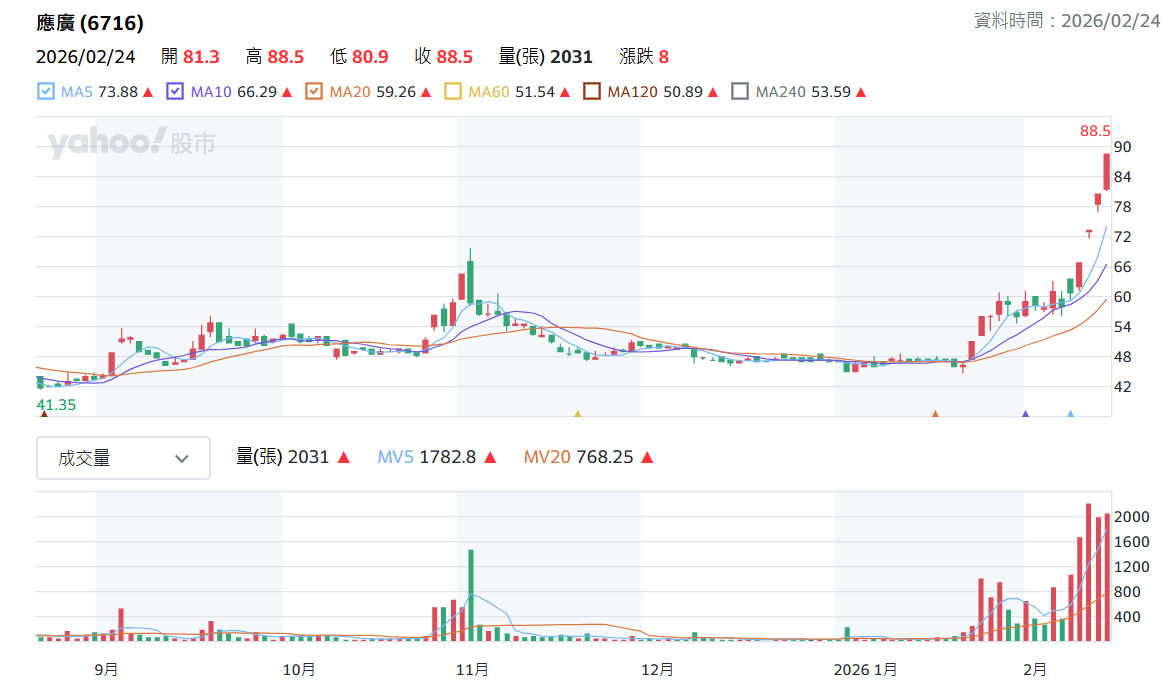Click the 2026 1月 axis label
This screenshot has width=1170, height=695.
[x=865, y=670]
